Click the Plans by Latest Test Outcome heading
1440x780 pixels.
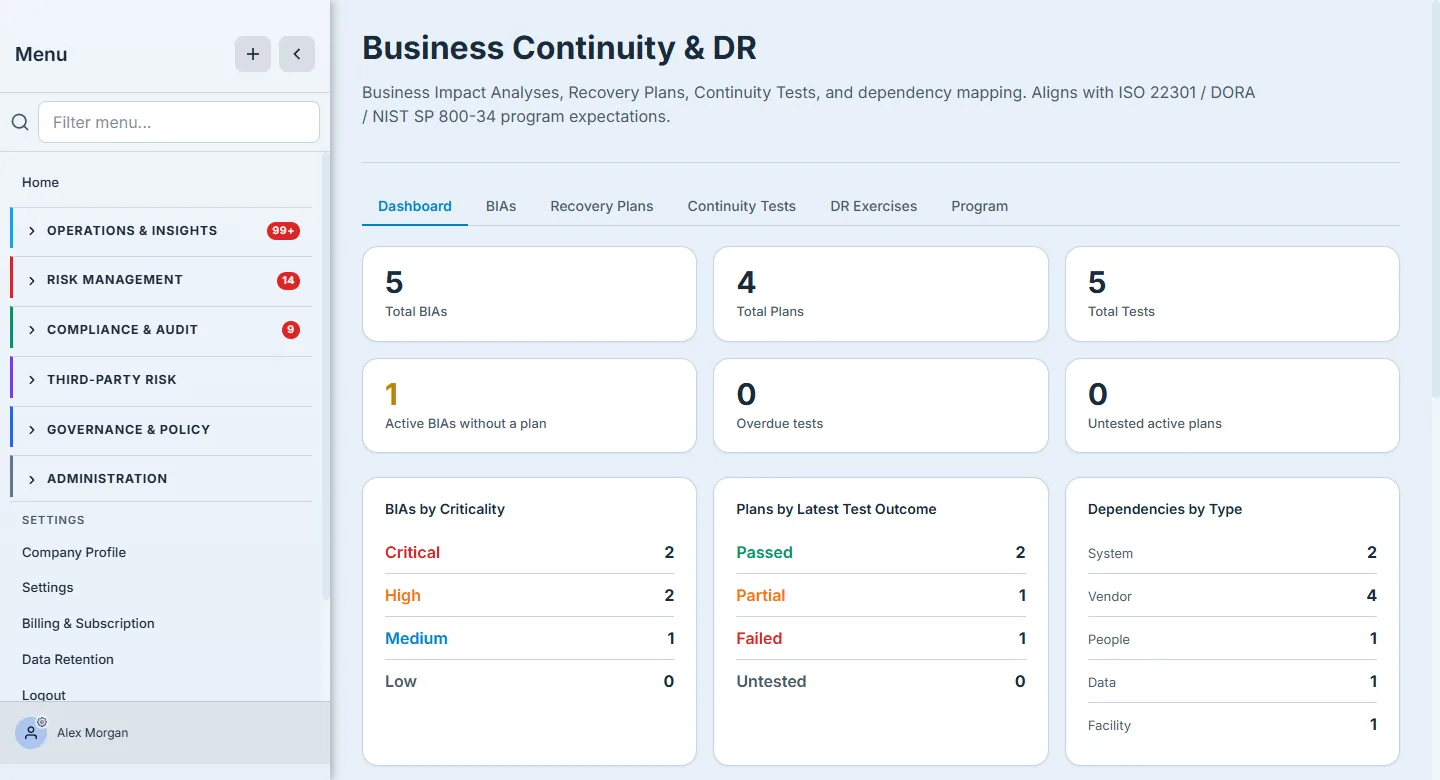click(836, 509)
